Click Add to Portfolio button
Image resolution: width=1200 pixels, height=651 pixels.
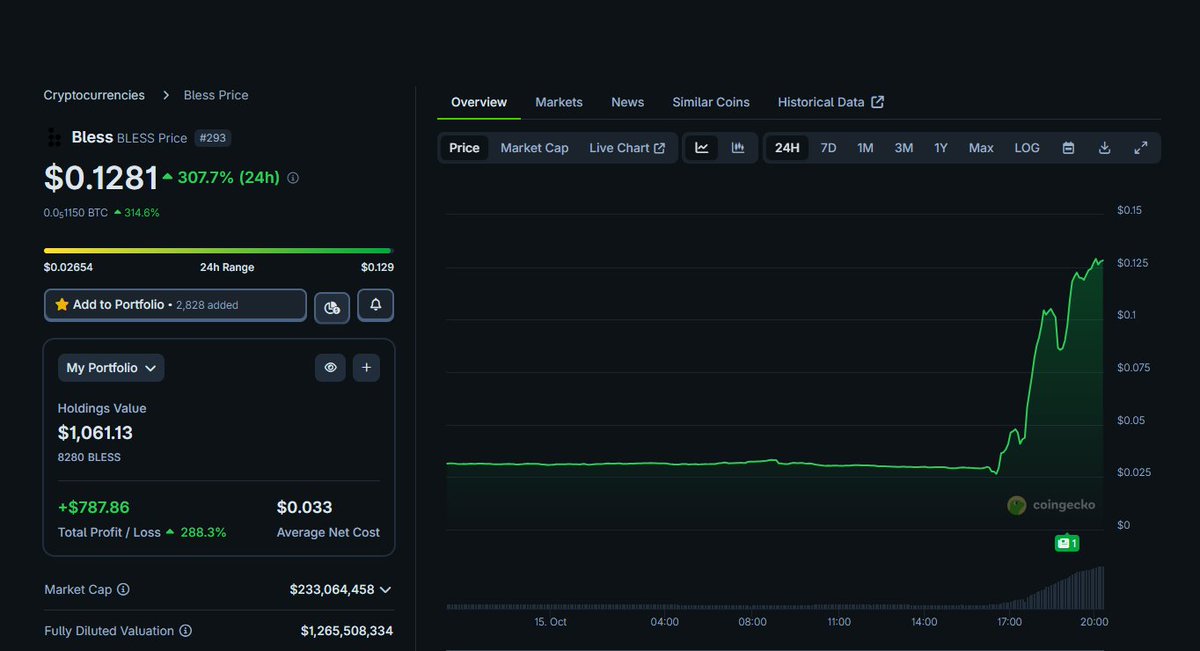click(x=175, y=305)
